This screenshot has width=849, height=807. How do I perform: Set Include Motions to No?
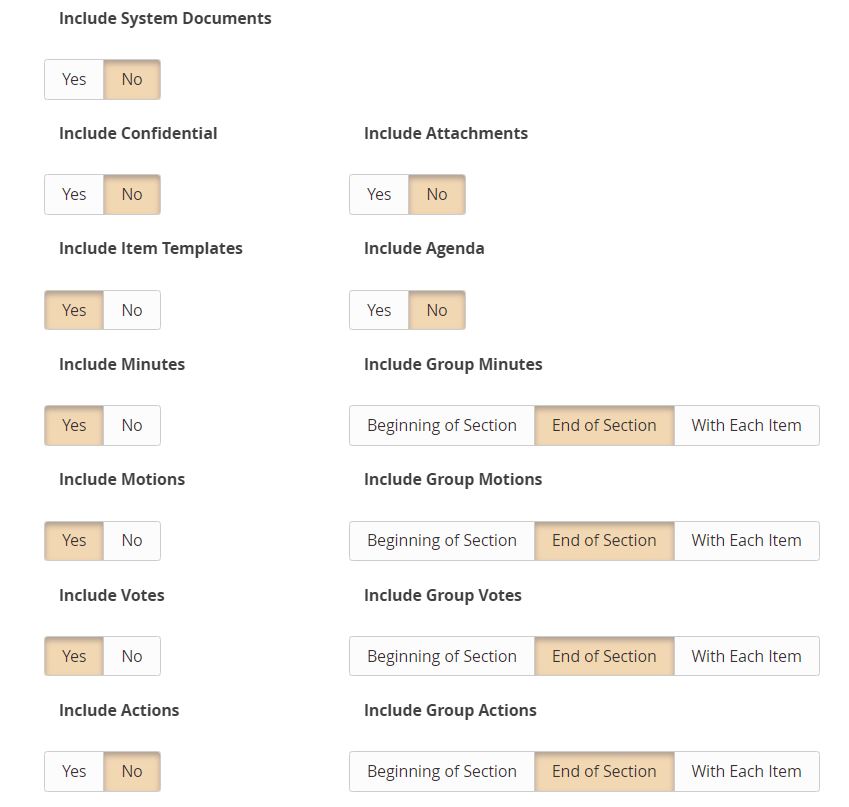click(x=132, y=541)
